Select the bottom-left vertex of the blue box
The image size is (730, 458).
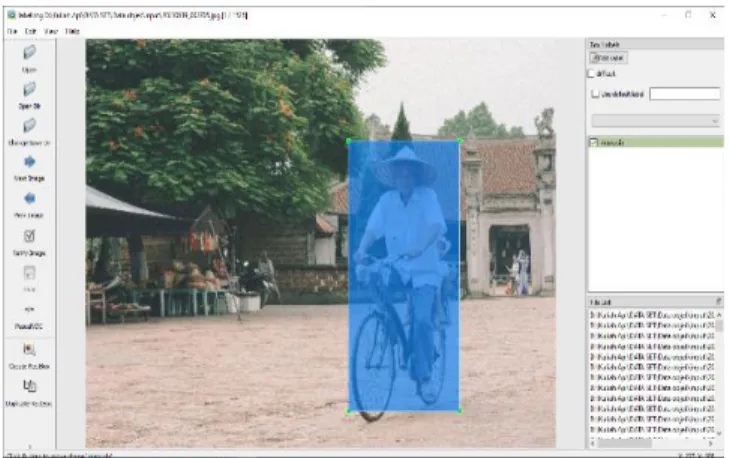(349, 411)
